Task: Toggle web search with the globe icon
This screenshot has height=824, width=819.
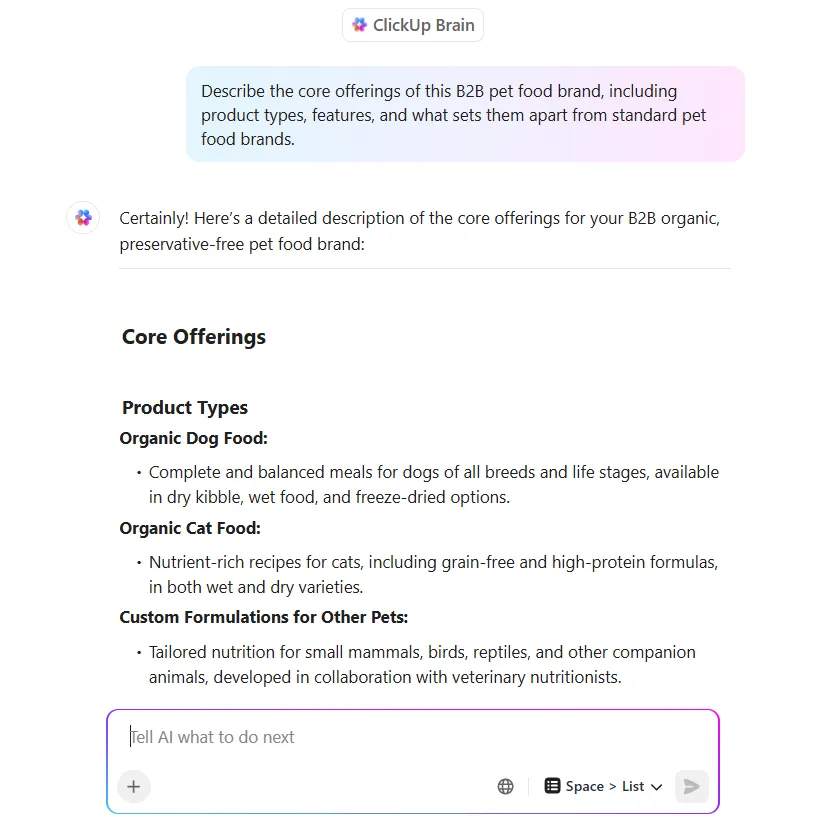Action: [505, 786]
